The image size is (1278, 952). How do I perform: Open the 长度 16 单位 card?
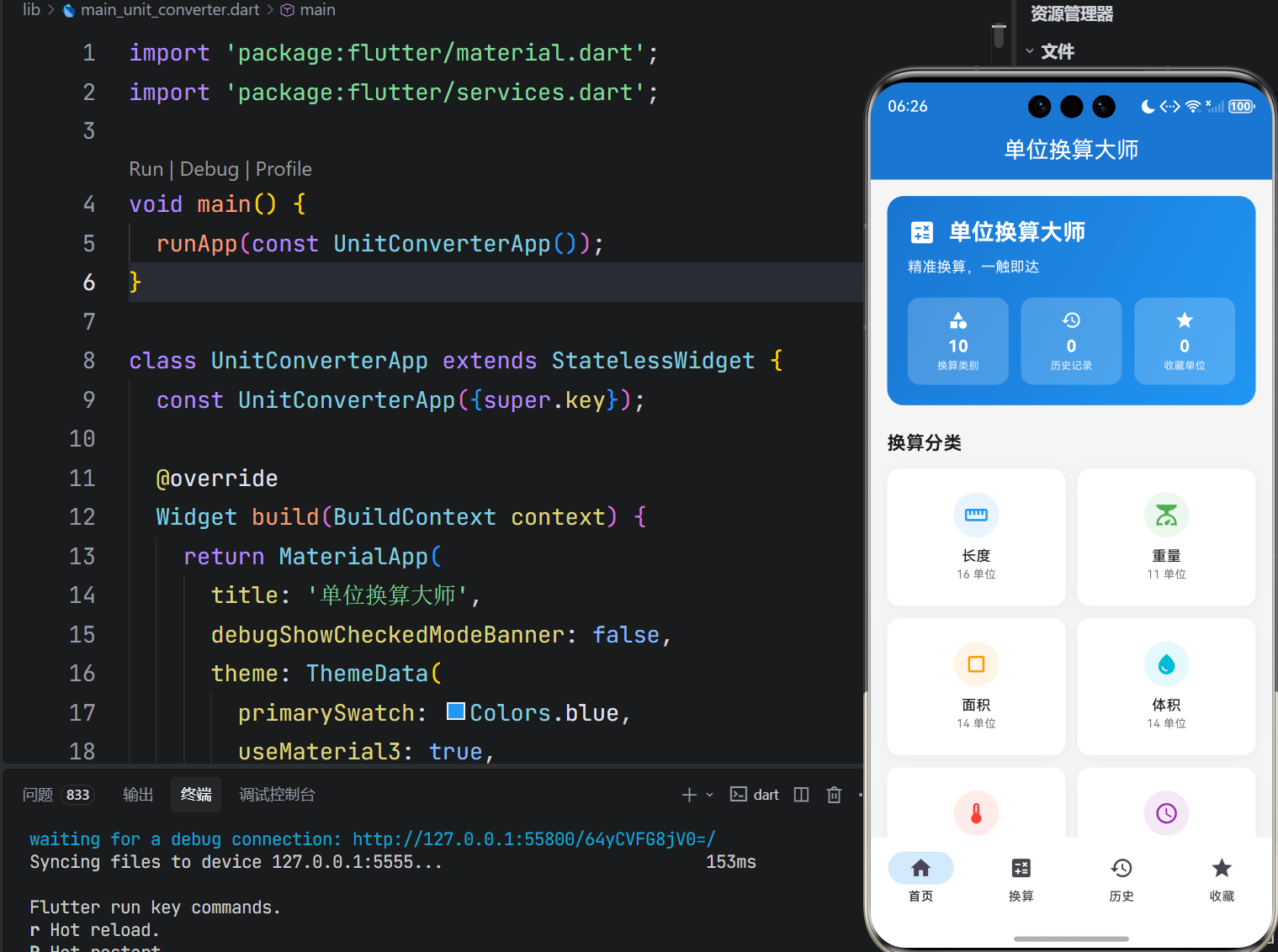click(x=976, y=537)
